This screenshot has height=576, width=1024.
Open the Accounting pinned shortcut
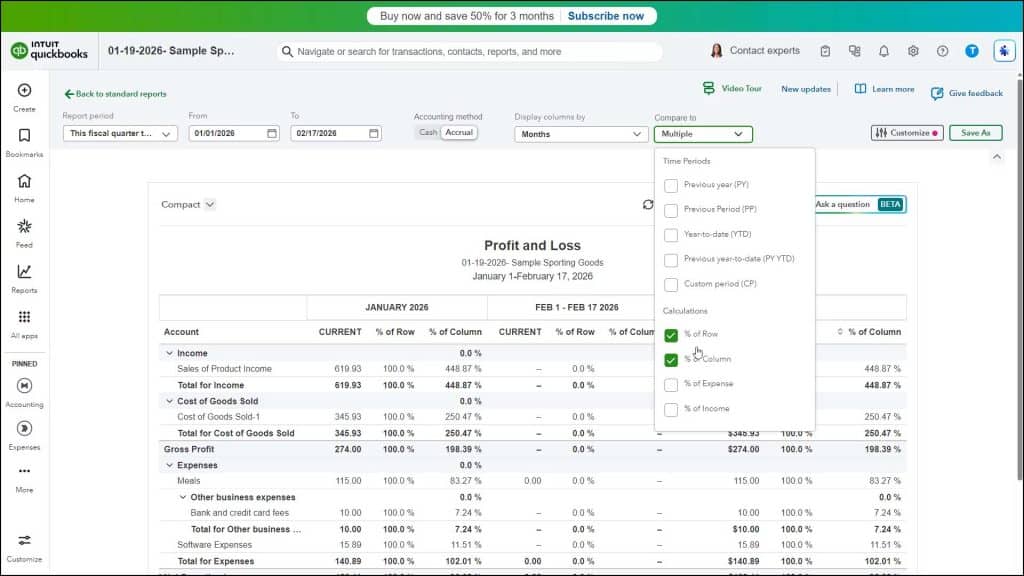click(24, 390)
